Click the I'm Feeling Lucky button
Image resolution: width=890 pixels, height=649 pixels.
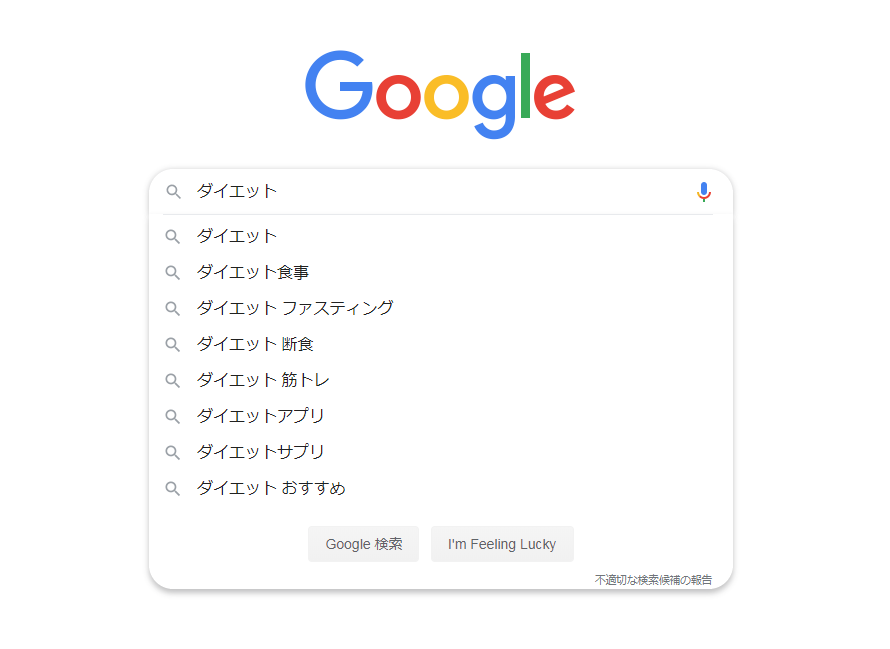tap(502, 544)
